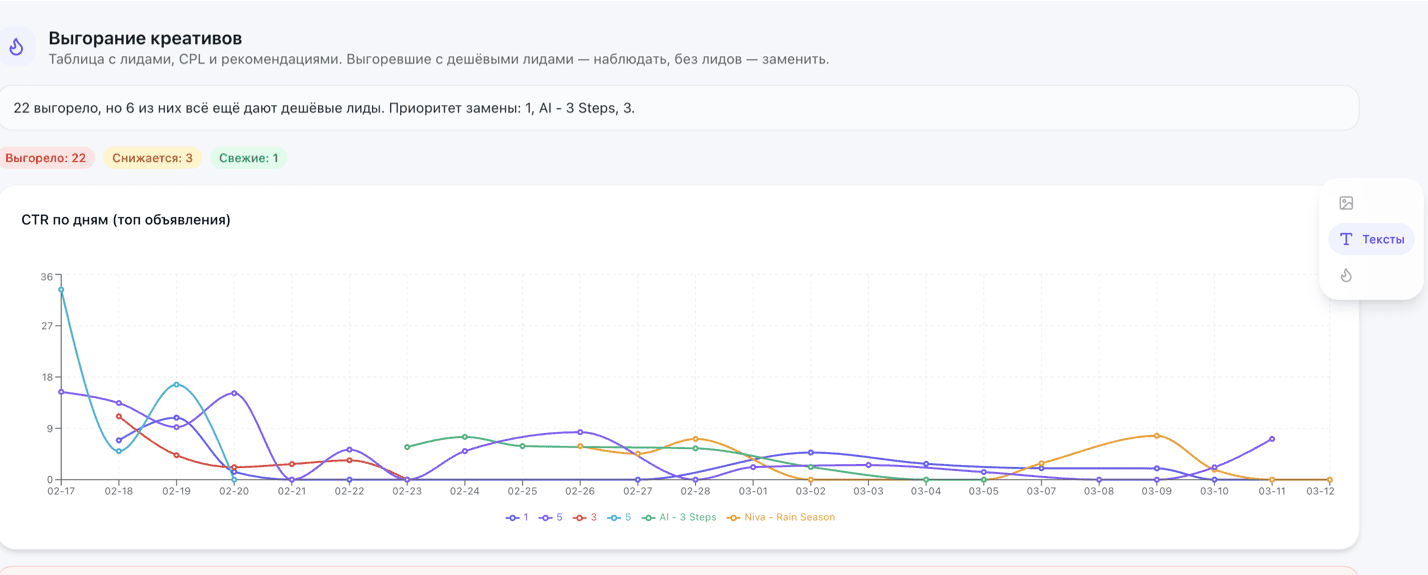The image size is (1428, 575).
Task: Filter by the Свежие: 1 badge
Action: click(248, 158)
